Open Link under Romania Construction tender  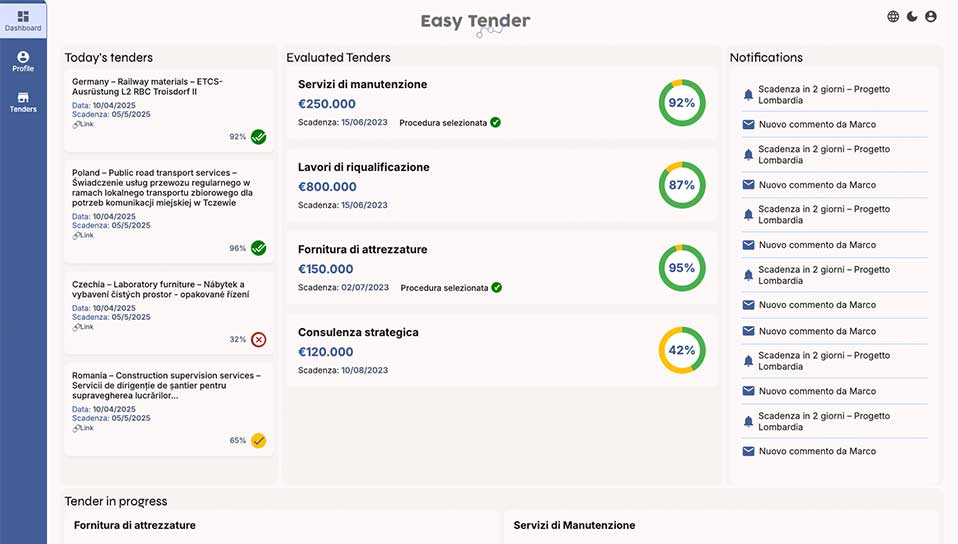83,428
